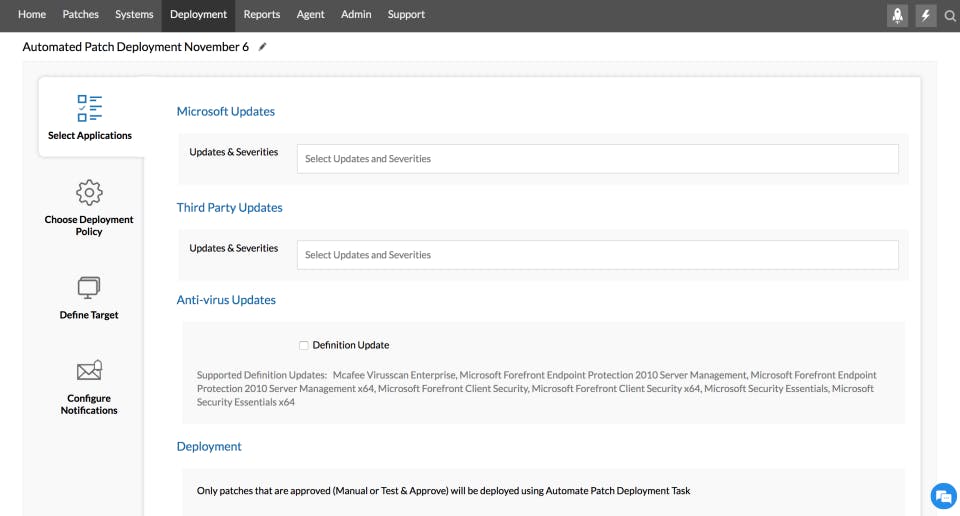Open the Patches menu
960x516 pixels.
point(80,14)
